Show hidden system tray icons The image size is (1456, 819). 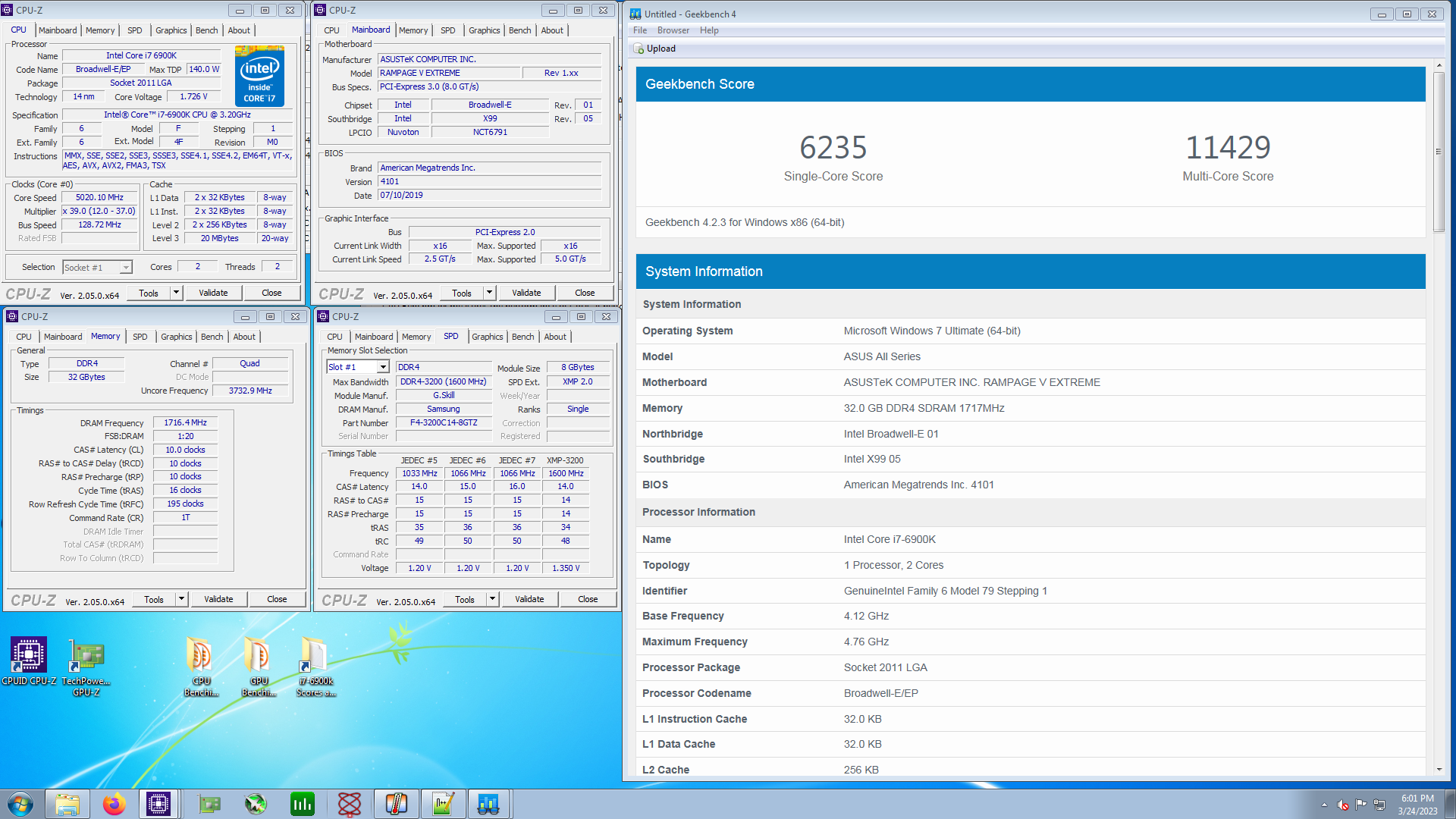pyautogui.click(x=1324, y=805)
